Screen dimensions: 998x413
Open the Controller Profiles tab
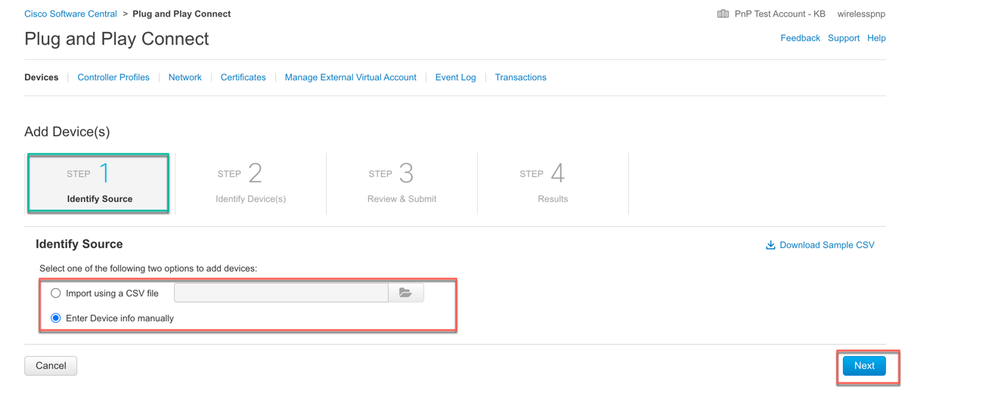pyautogui.click(x=113, y=77)
